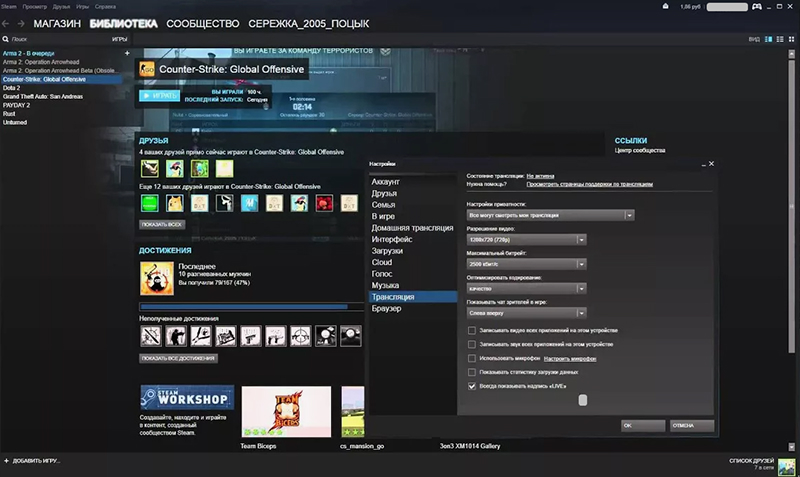800x477 pixels.
Task: Open the Steam Workshop banner
Action: pos(187,397)
